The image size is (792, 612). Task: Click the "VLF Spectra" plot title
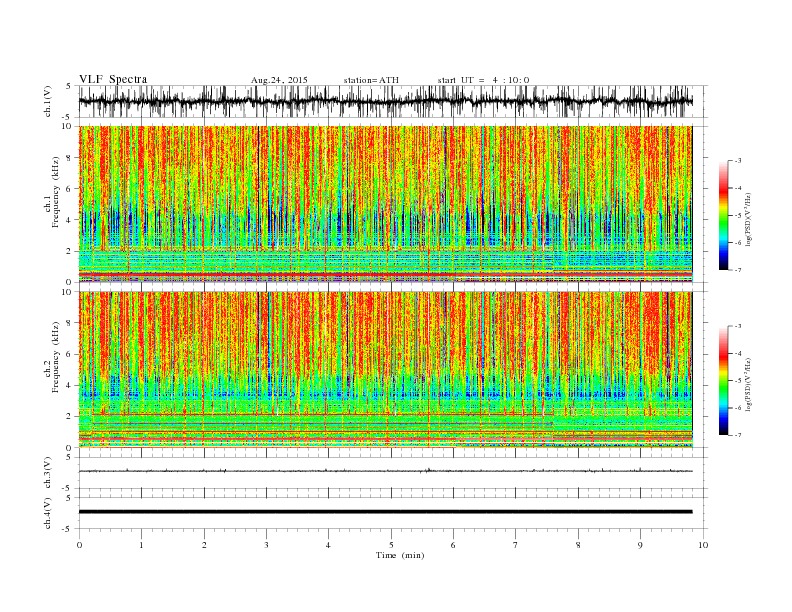point(113,79)
